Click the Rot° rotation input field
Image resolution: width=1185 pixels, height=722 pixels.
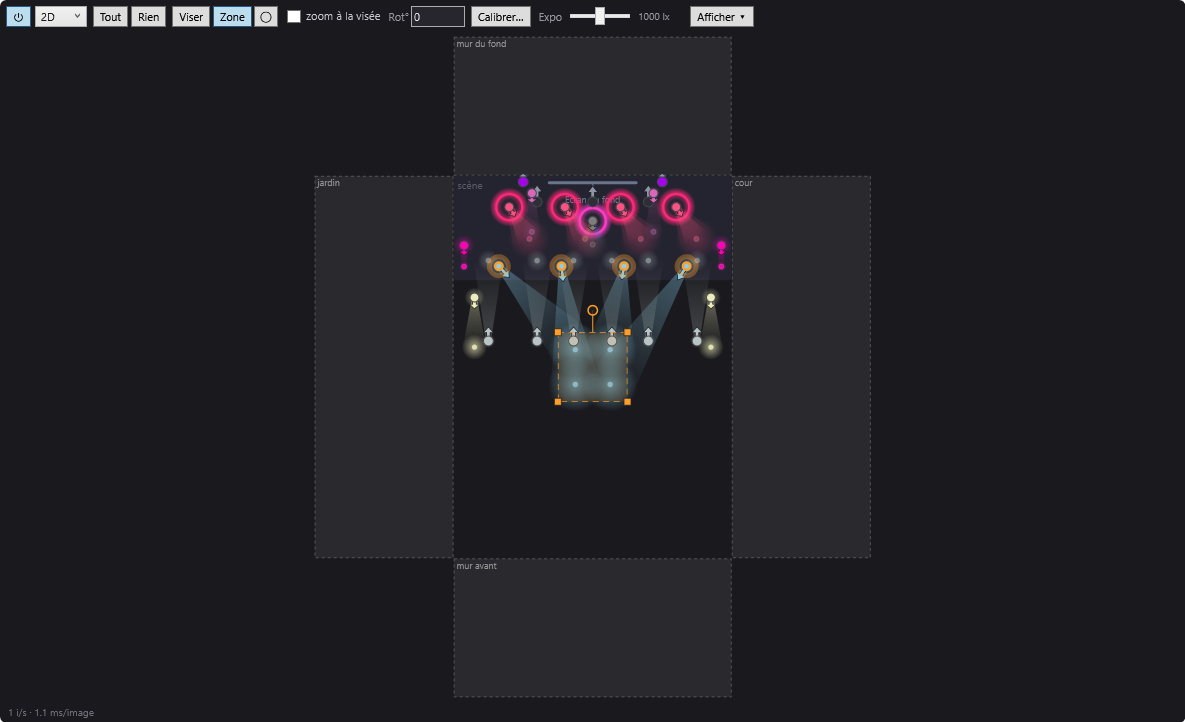click(438, 17)
